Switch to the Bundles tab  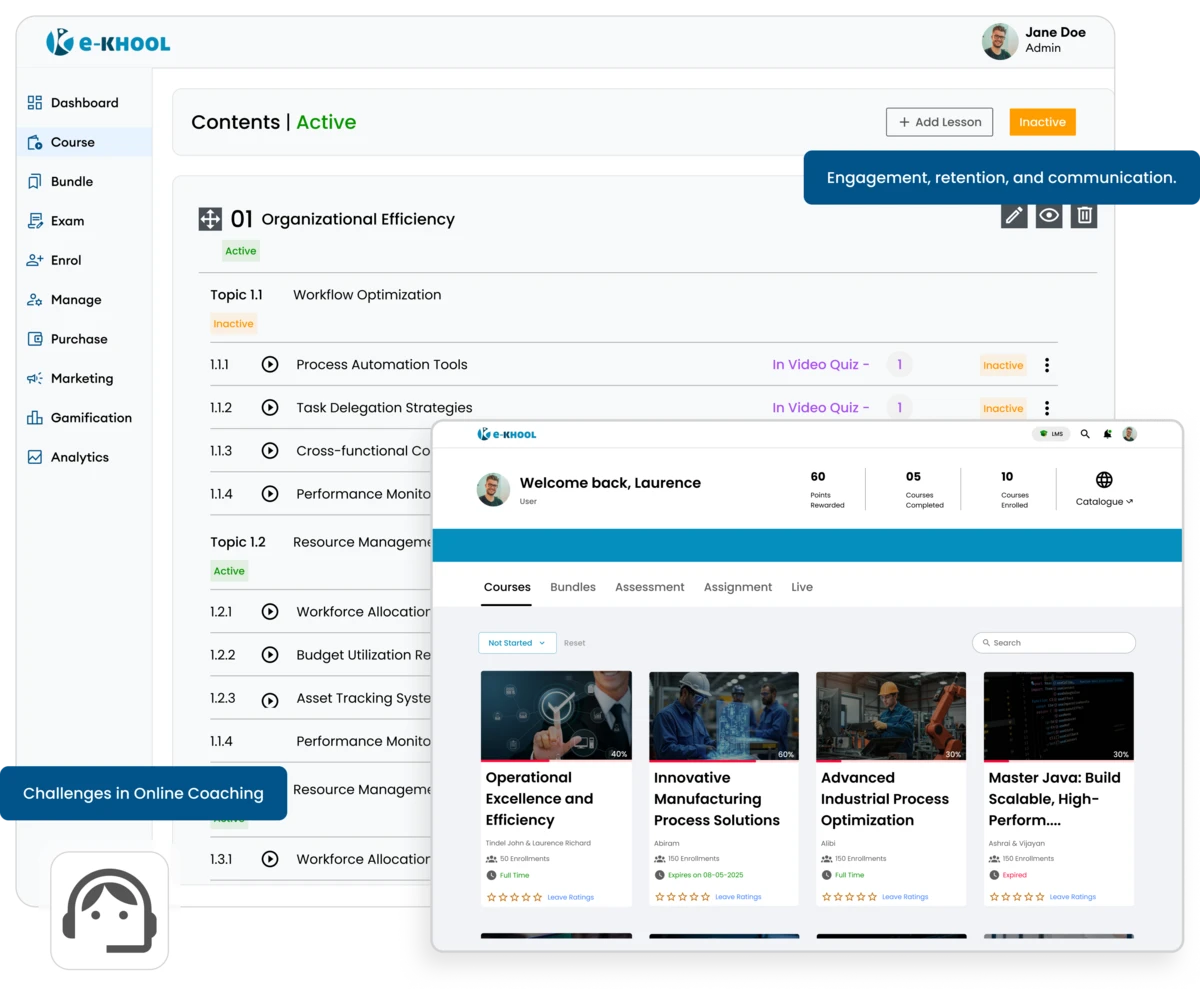[573, 587]
